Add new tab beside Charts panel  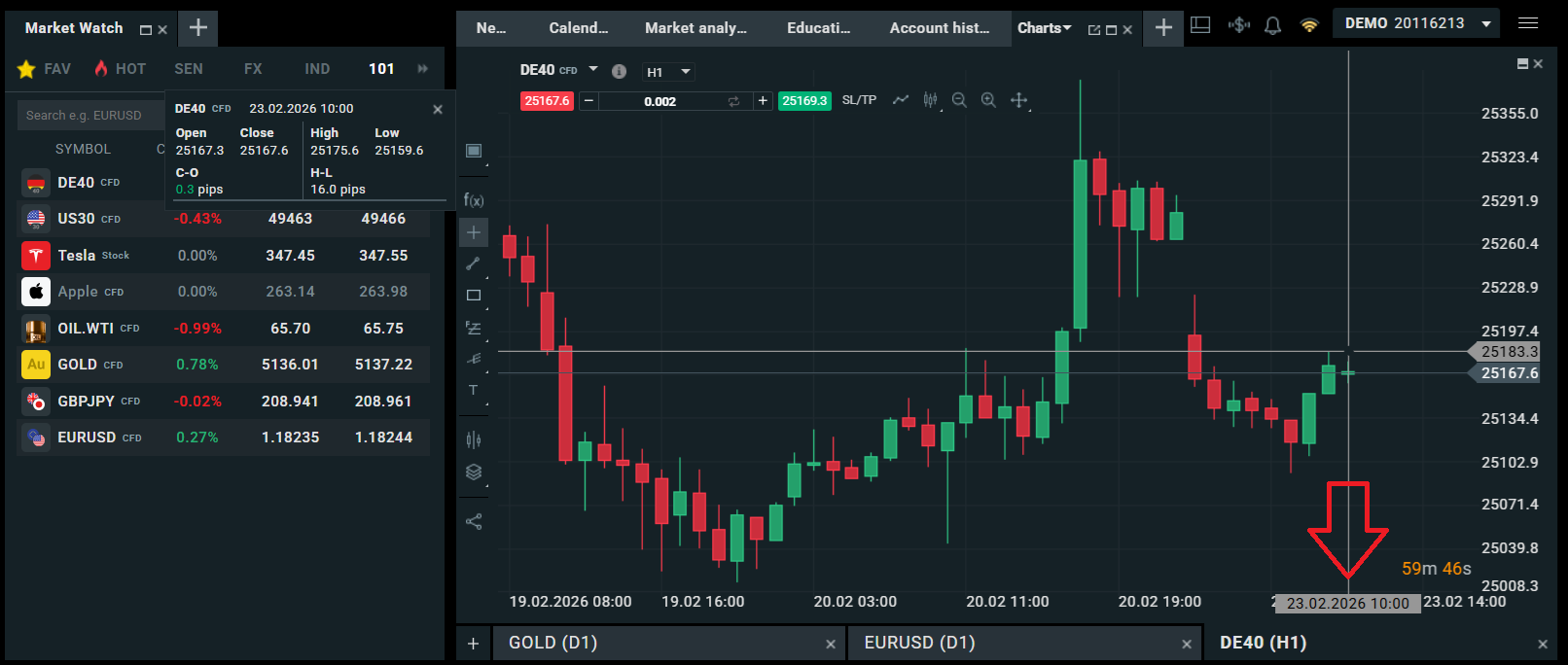click(1163, 27)
